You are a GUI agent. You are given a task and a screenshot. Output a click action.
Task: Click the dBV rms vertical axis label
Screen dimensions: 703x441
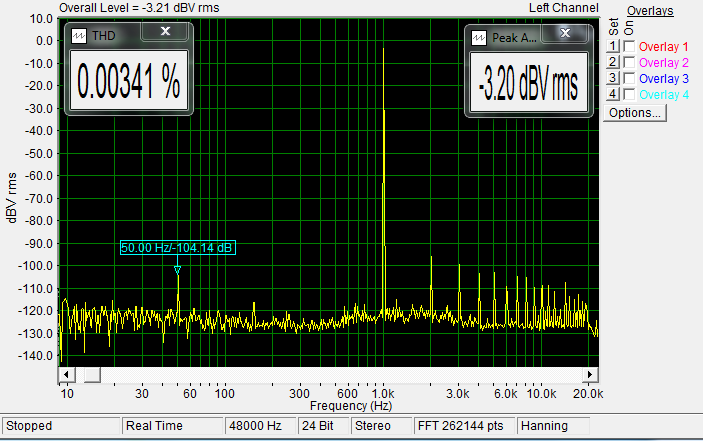(x=12, y=198)
